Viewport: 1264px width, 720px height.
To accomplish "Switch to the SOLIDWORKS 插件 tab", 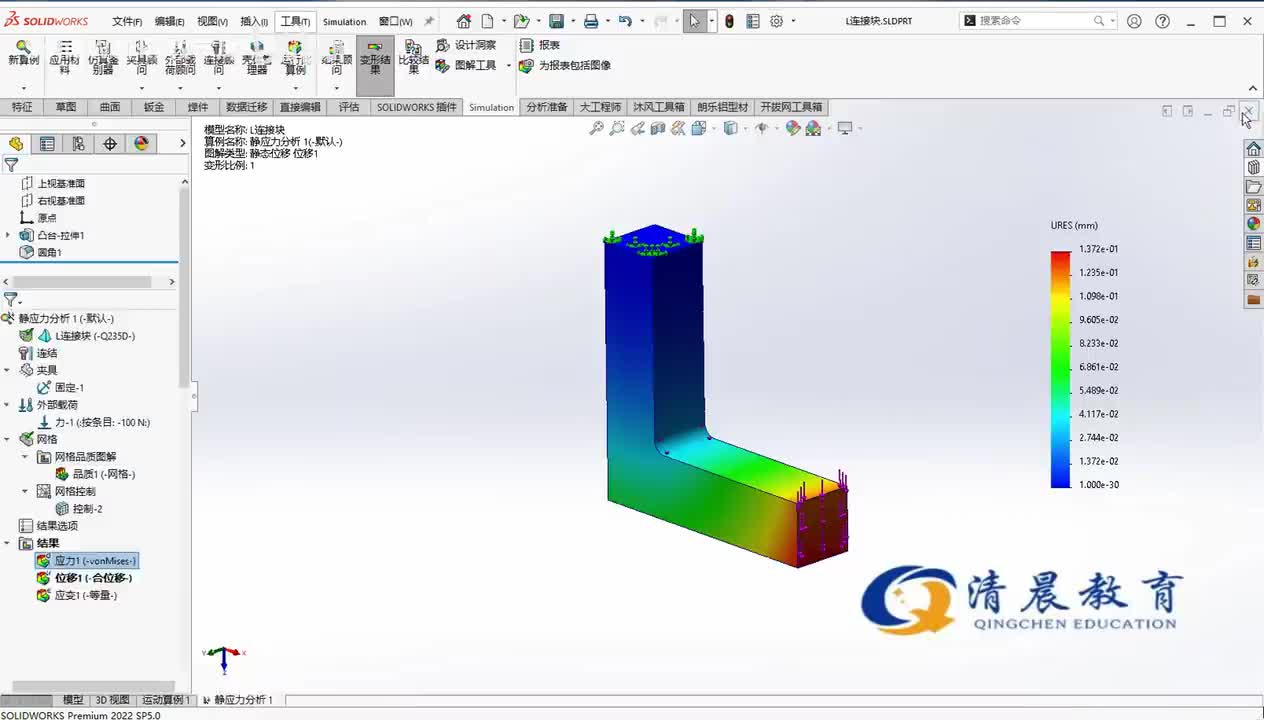I will (x=416, y=107).
